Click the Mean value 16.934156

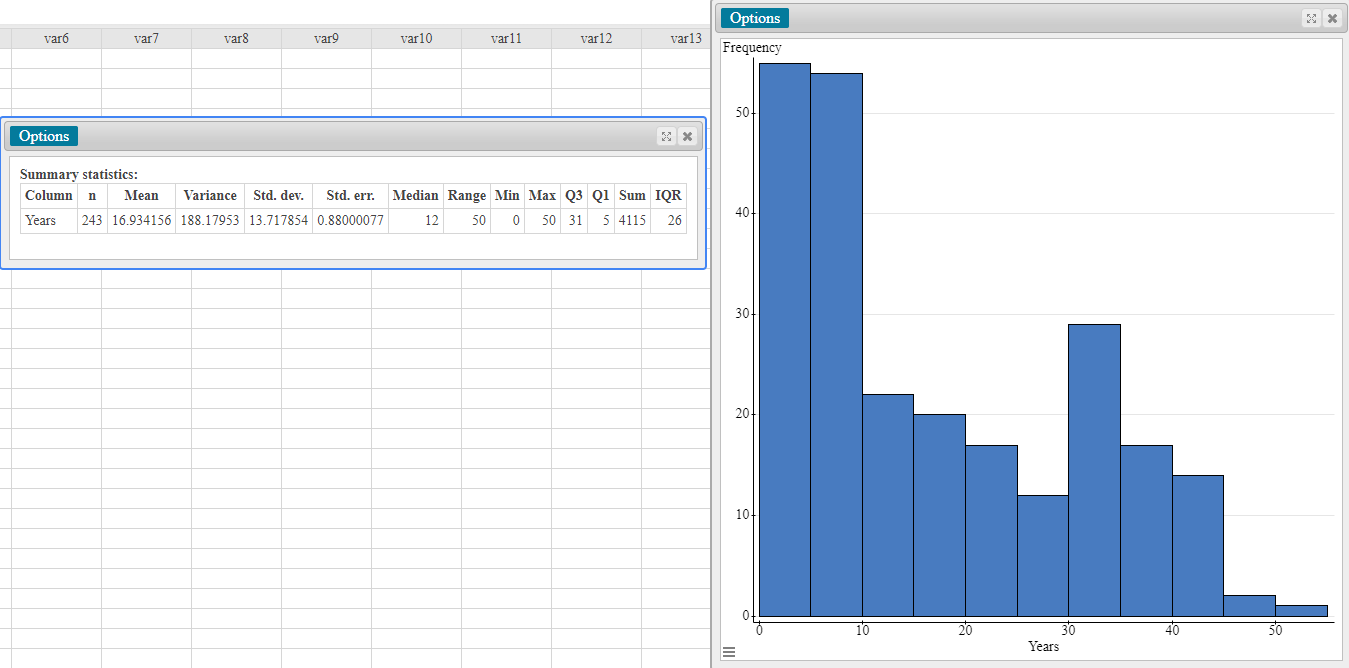[141, 220]
